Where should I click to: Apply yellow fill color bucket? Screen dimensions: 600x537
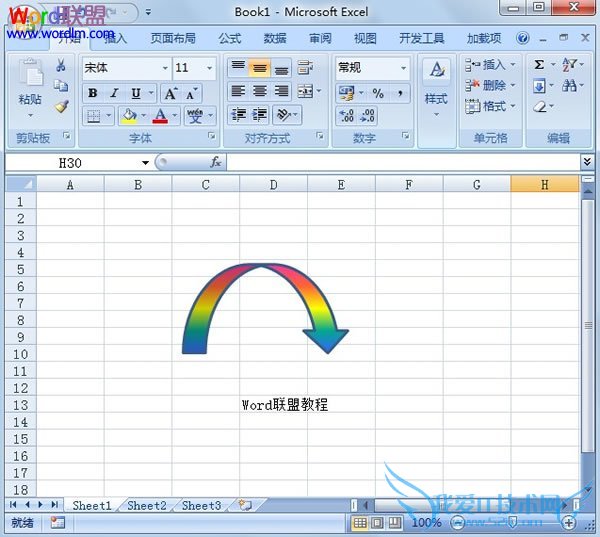[129, 116]
